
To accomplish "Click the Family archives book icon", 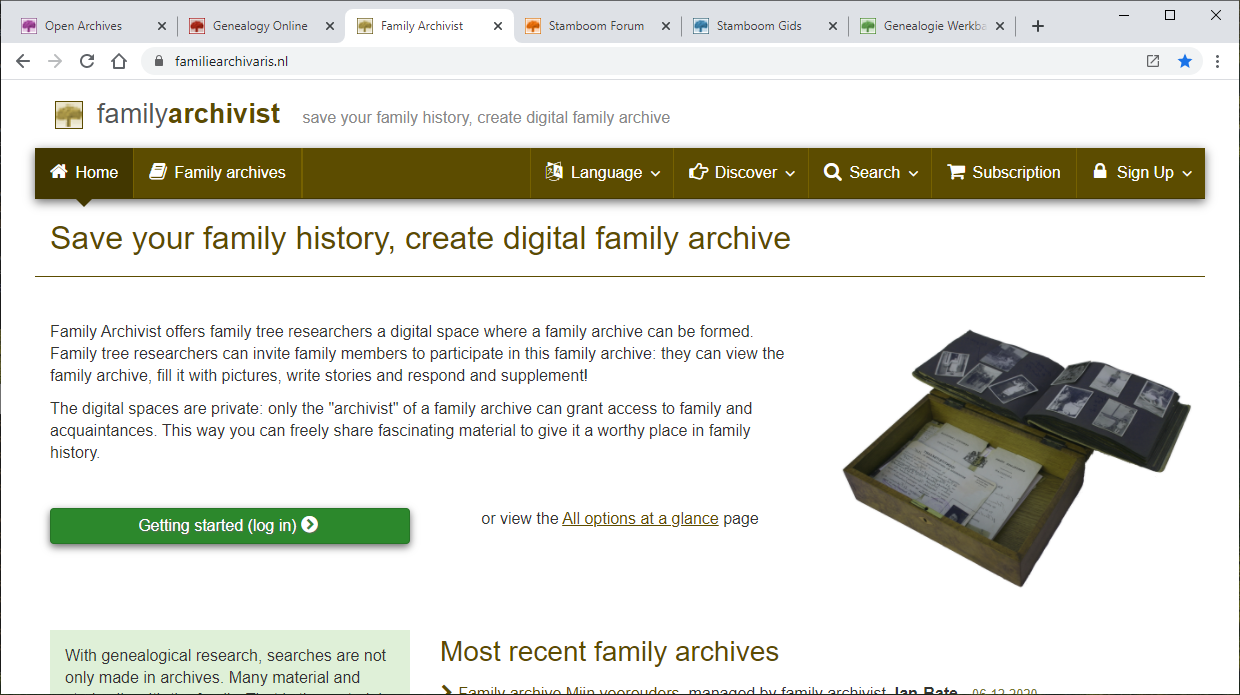I will 158,172.
